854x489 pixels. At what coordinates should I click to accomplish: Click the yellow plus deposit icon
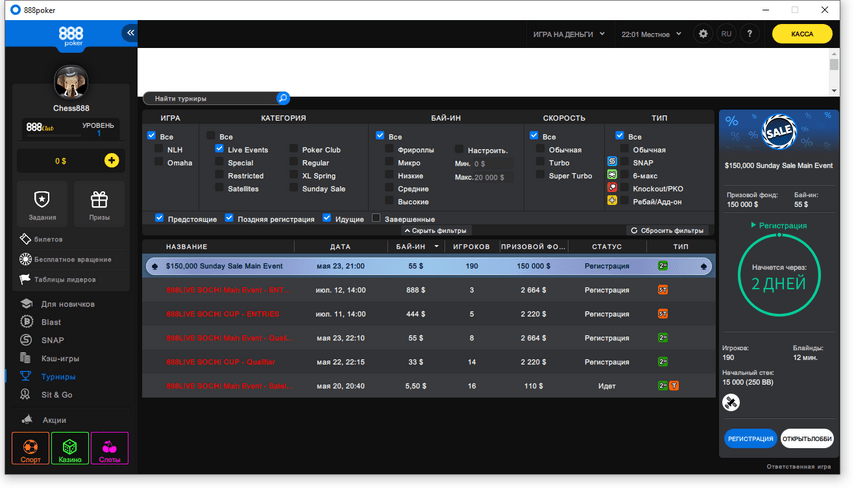pyautogui.click(x=112, y=160)
